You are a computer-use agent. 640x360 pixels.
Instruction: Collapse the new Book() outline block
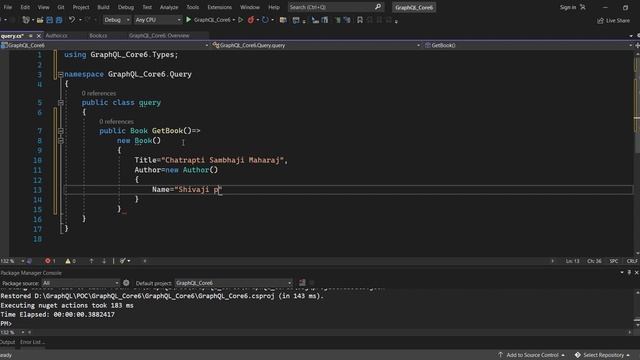60,141
